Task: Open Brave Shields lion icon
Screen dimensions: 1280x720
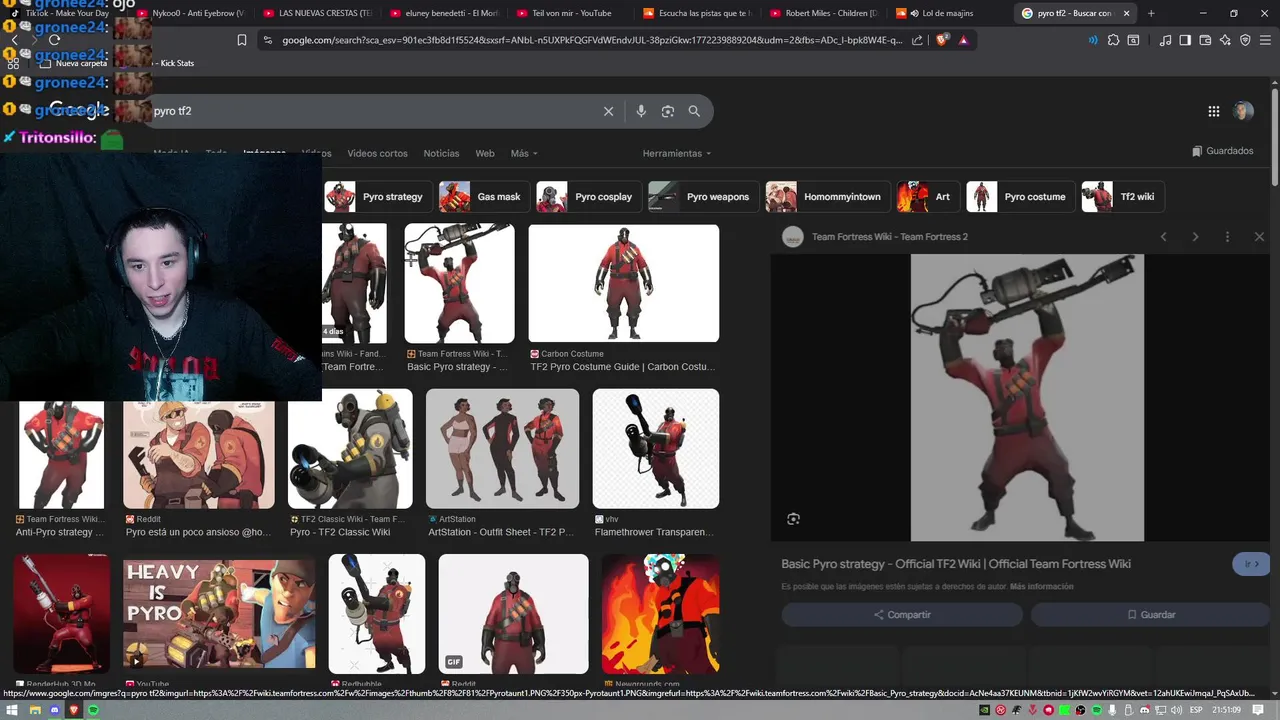Action: click(x=943, y=40)
